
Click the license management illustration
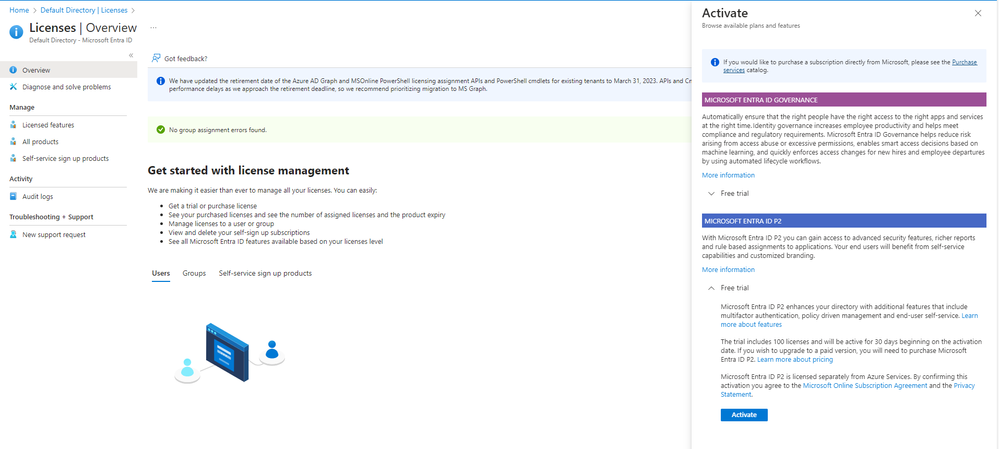tap(229, 353)
